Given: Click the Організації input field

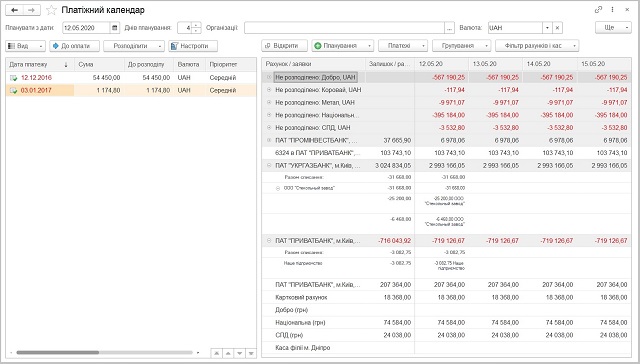Looking at the screenshot, I should tap(344, 28).
